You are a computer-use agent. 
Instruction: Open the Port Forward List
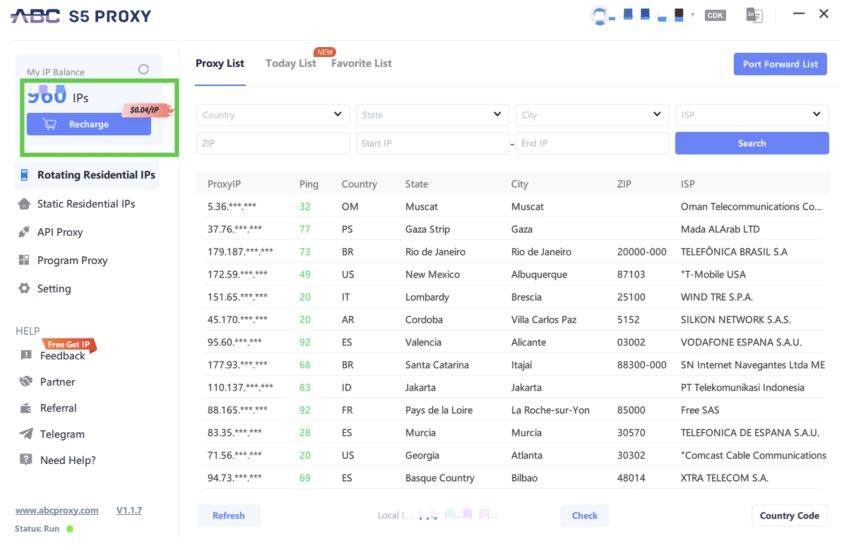[780, 64]
